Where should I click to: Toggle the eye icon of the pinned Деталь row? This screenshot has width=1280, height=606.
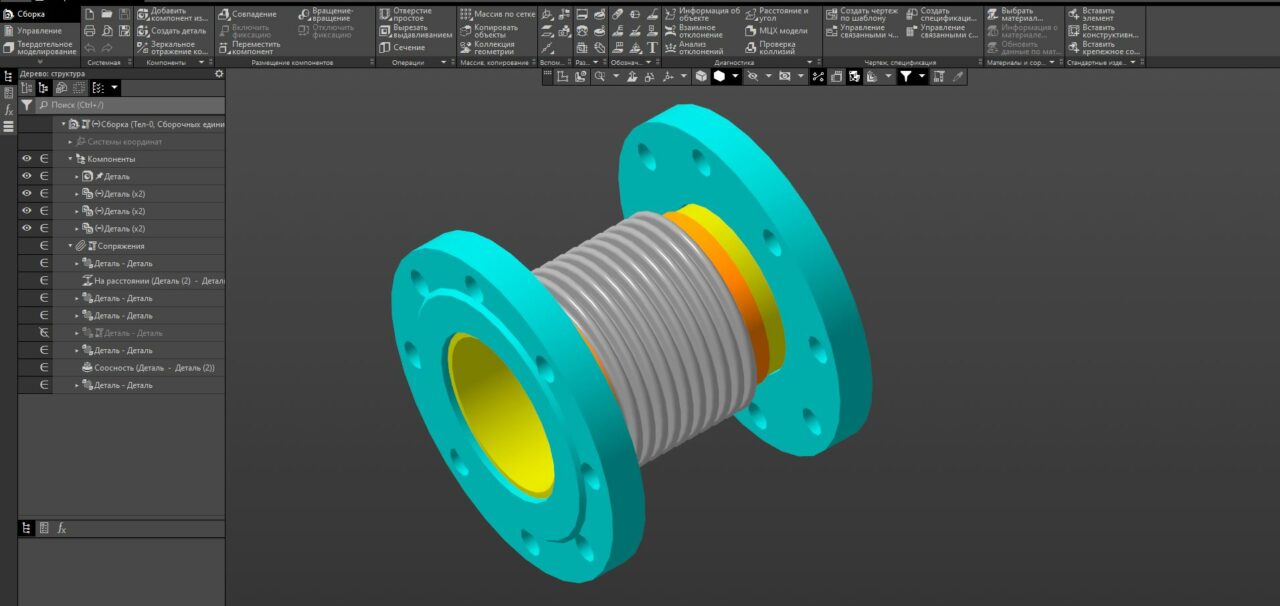pyautogui.click(x=27, y=176)
